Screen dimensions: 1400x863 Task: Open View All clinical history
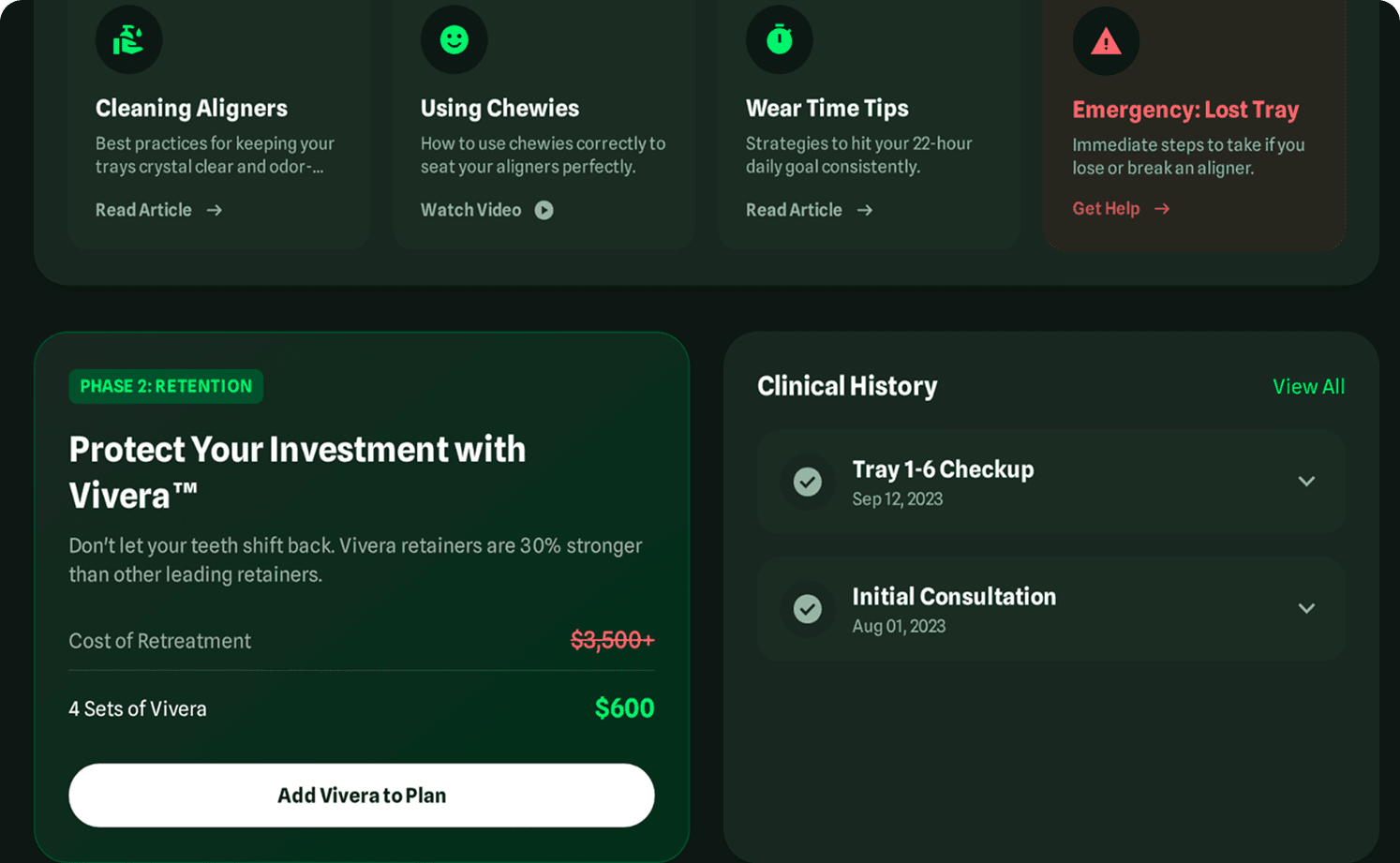coord(1308,386)
